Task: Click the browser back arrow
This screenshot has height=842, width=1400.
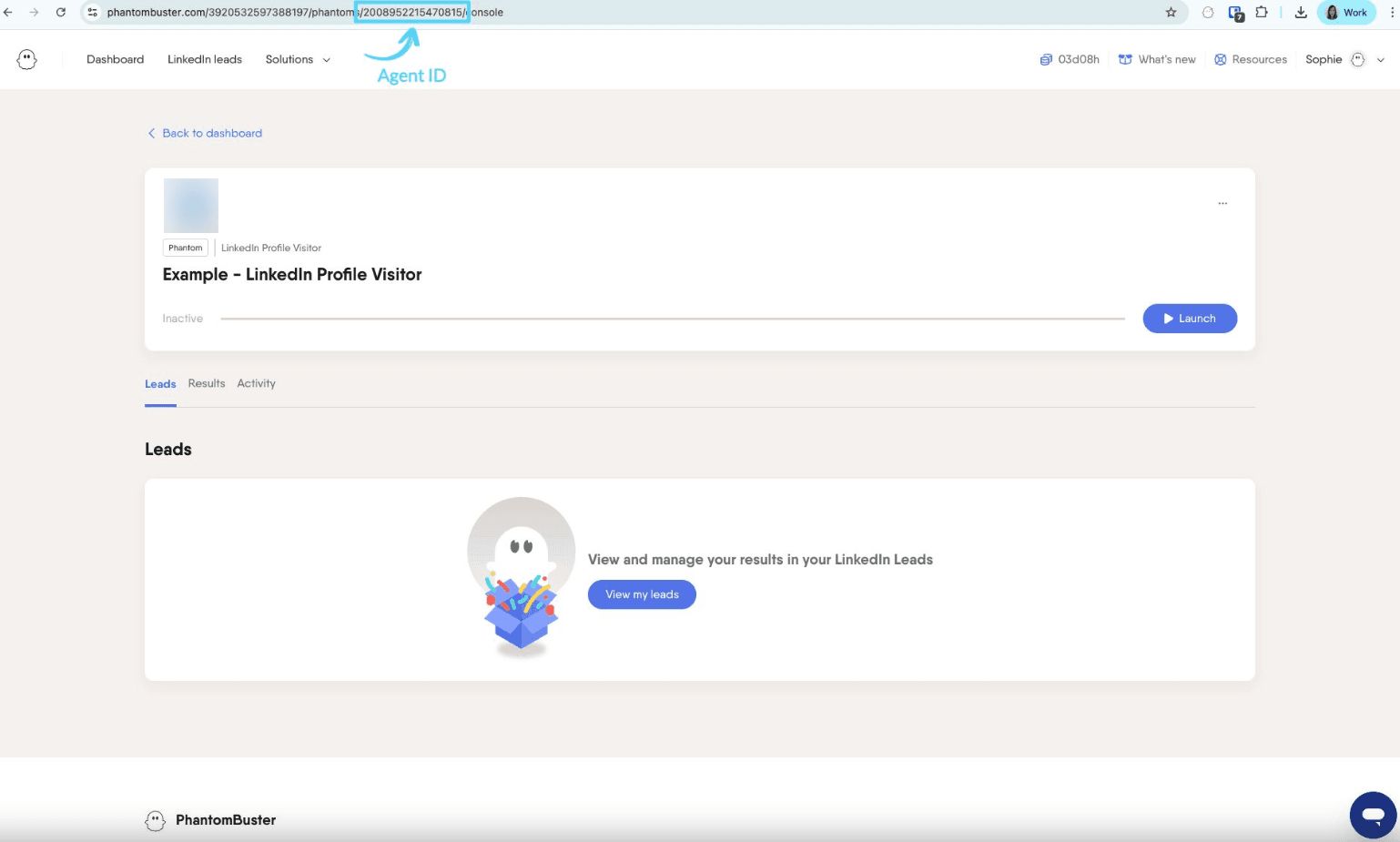Action: coord(8,12)
